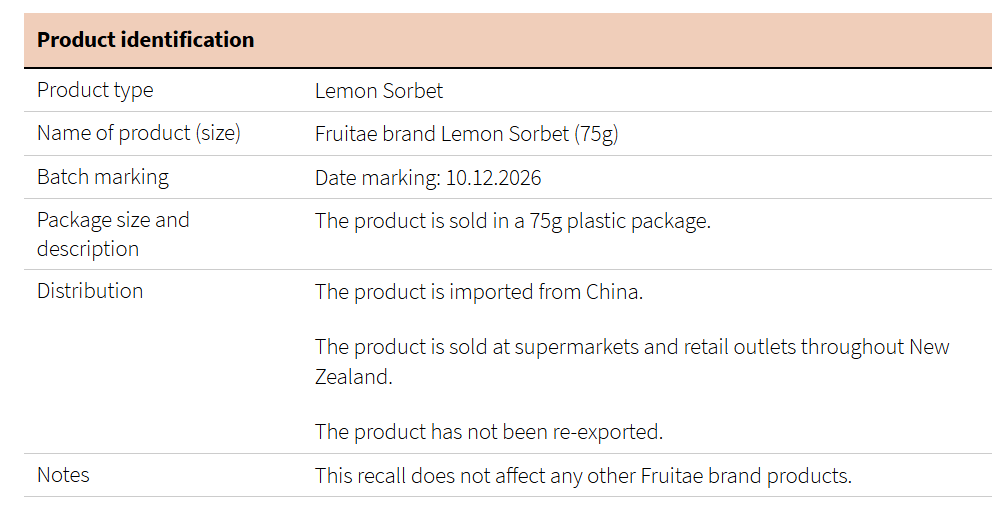The width and height of the screenshot is (994, 508).
Task: Click the Date marking 10.12.2026 value
Action: click(x=428, y=178)
